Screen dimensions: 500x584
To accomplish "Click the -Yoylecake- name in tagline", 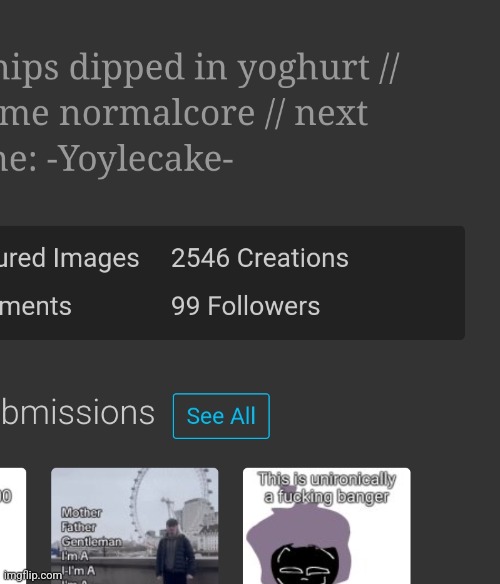I will (x=140, y=159).
